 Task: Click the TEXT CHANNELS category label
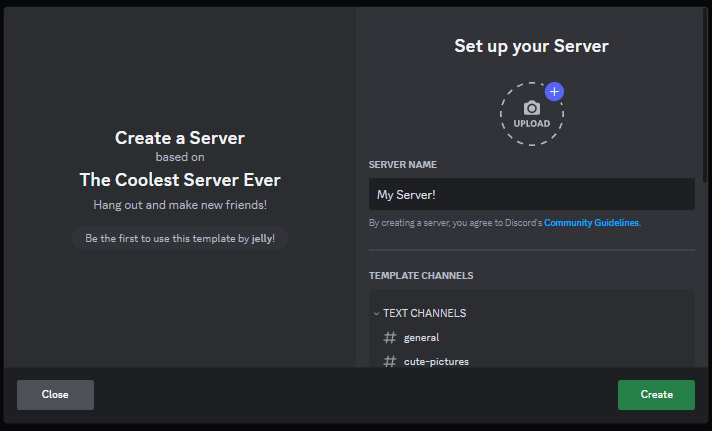(x=425, y=313)
